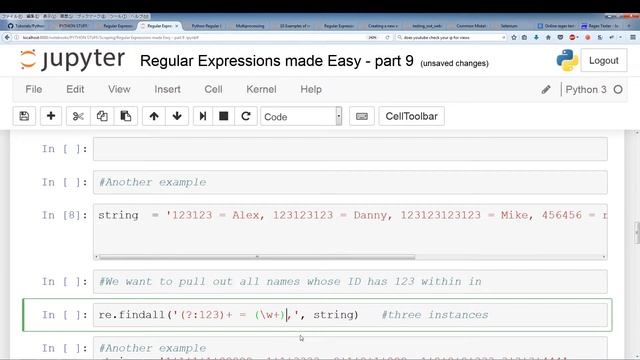The height and width of the screenshot is (360, 640).
Task: Click the Jupyter logo
Action: click(x=72, y=60)
